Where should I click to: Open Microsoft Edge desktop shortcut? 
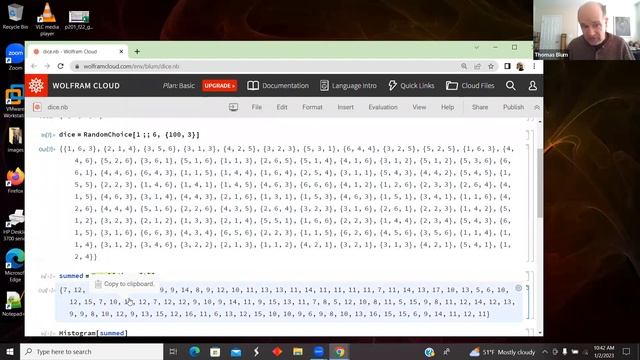(15, 265)
